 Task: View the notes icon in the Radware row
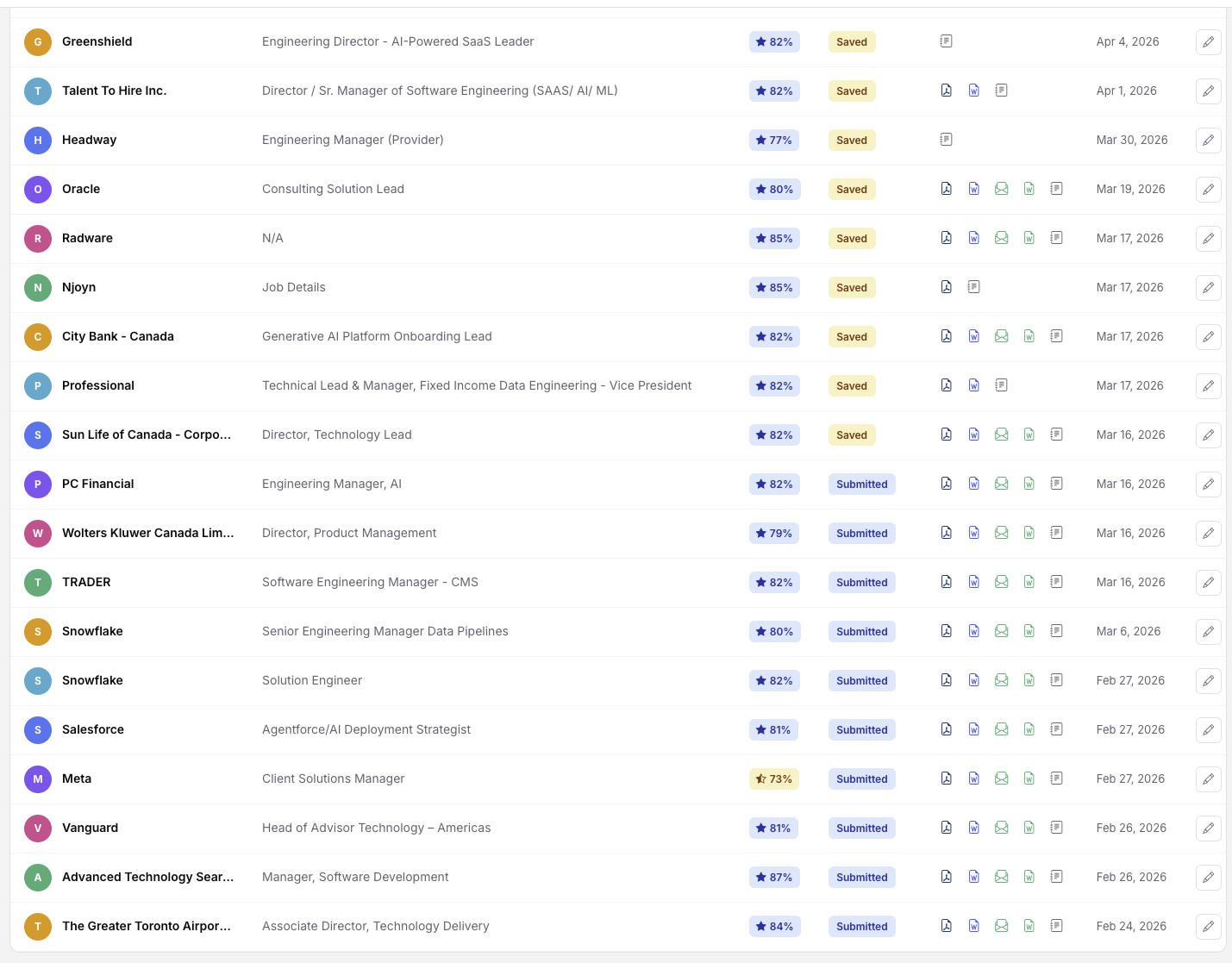click(1056, 238)
